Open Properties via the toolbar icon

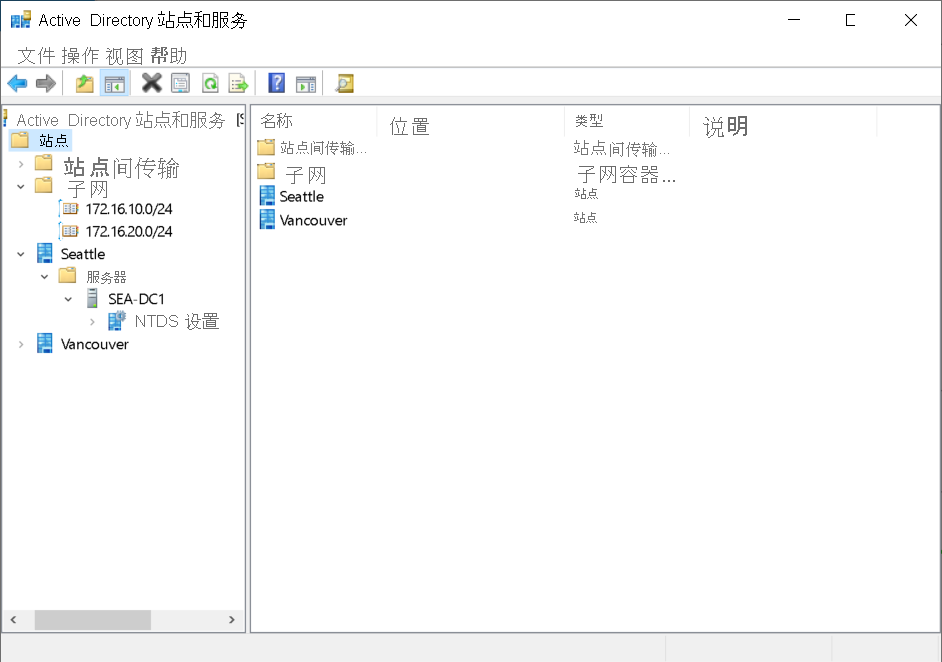tap(180, 84)
